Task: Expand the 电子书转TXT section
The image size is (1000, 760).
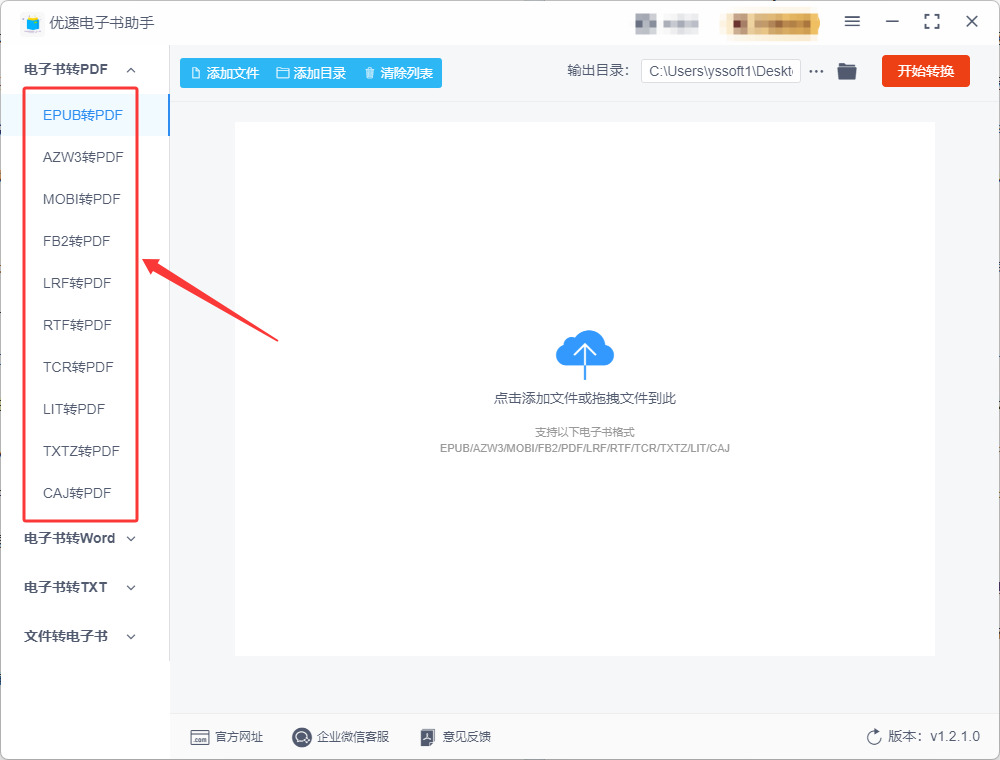Action: 80,587
